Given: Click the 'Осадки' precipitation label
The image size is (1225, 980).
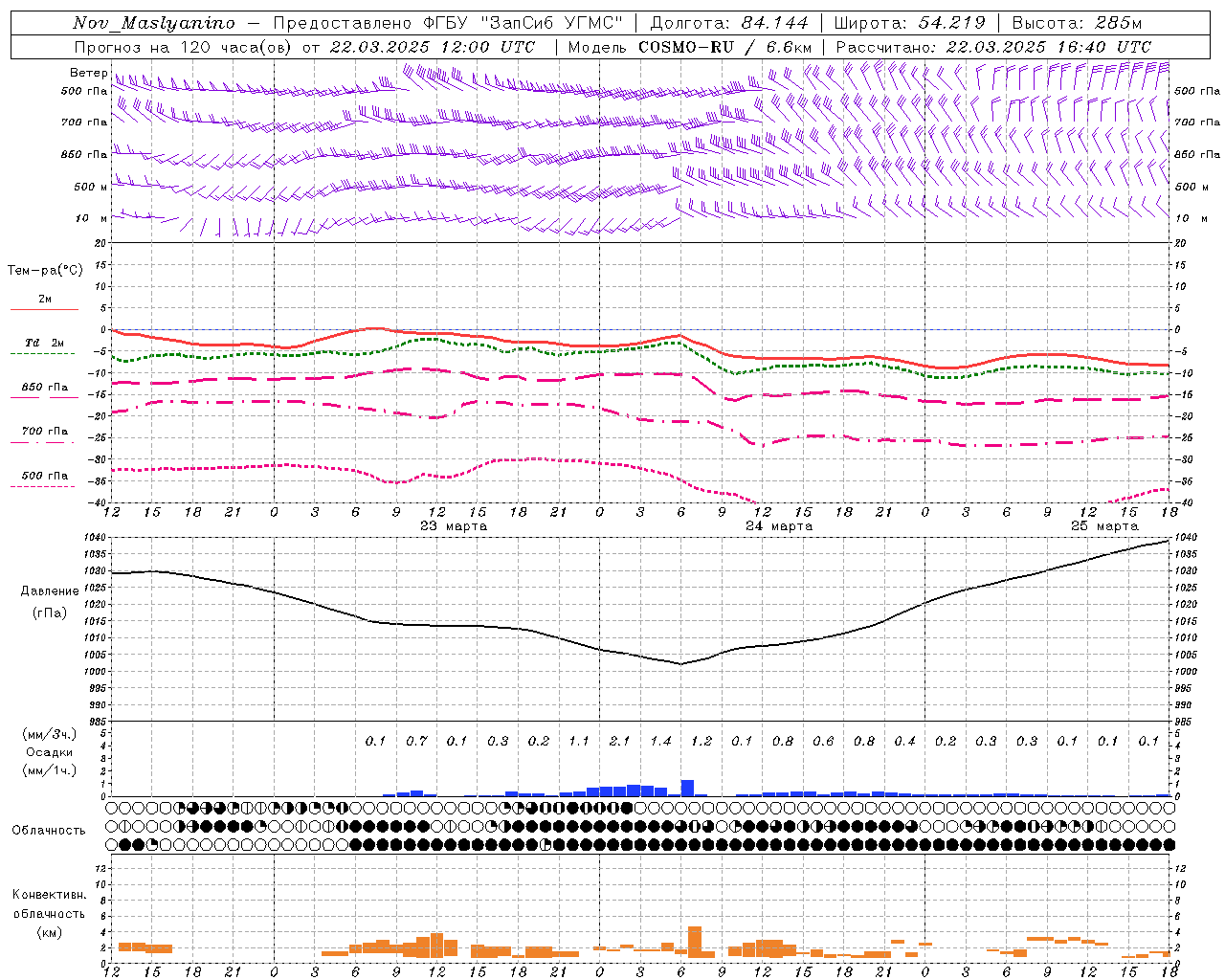Looking at the screenshot, I should point(50,752).
